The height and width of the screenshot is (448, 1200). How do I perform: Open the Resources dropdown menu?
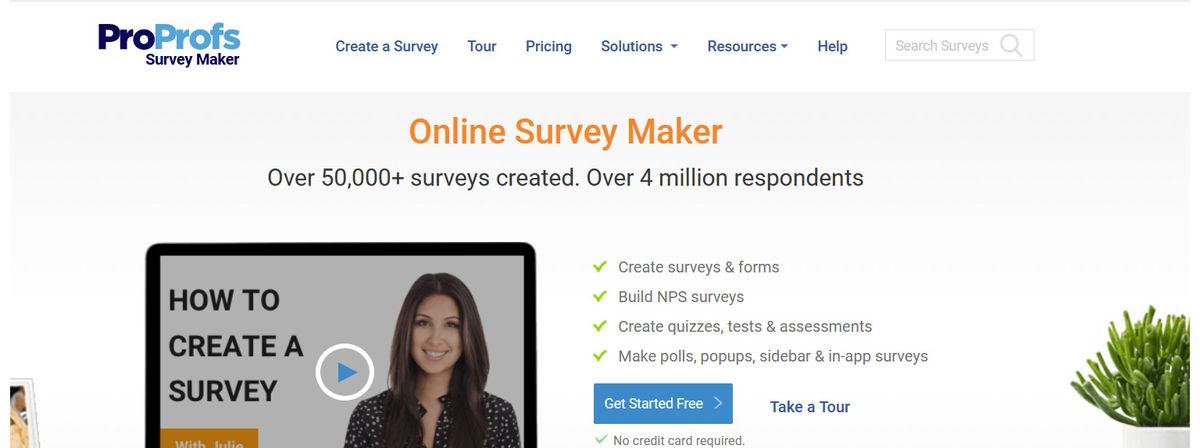[747, 46]
